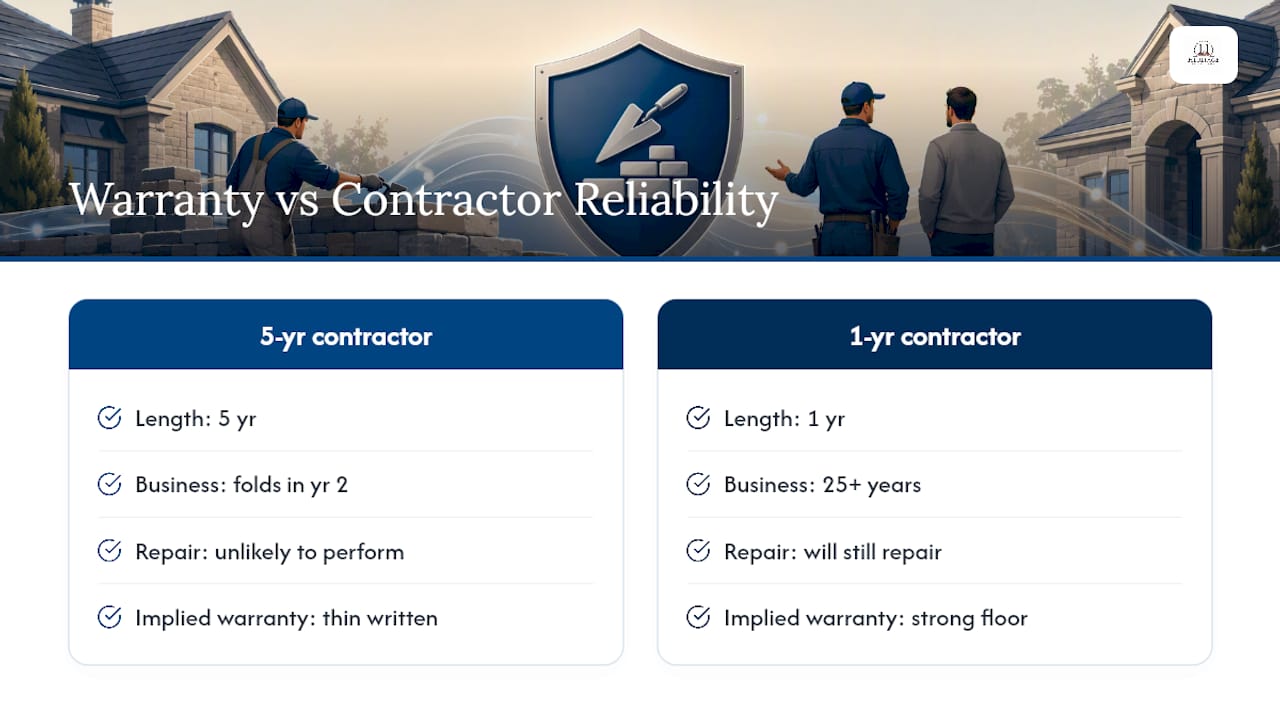
Task: Click the text Business: 25+ years
Action: click(822, 485)
